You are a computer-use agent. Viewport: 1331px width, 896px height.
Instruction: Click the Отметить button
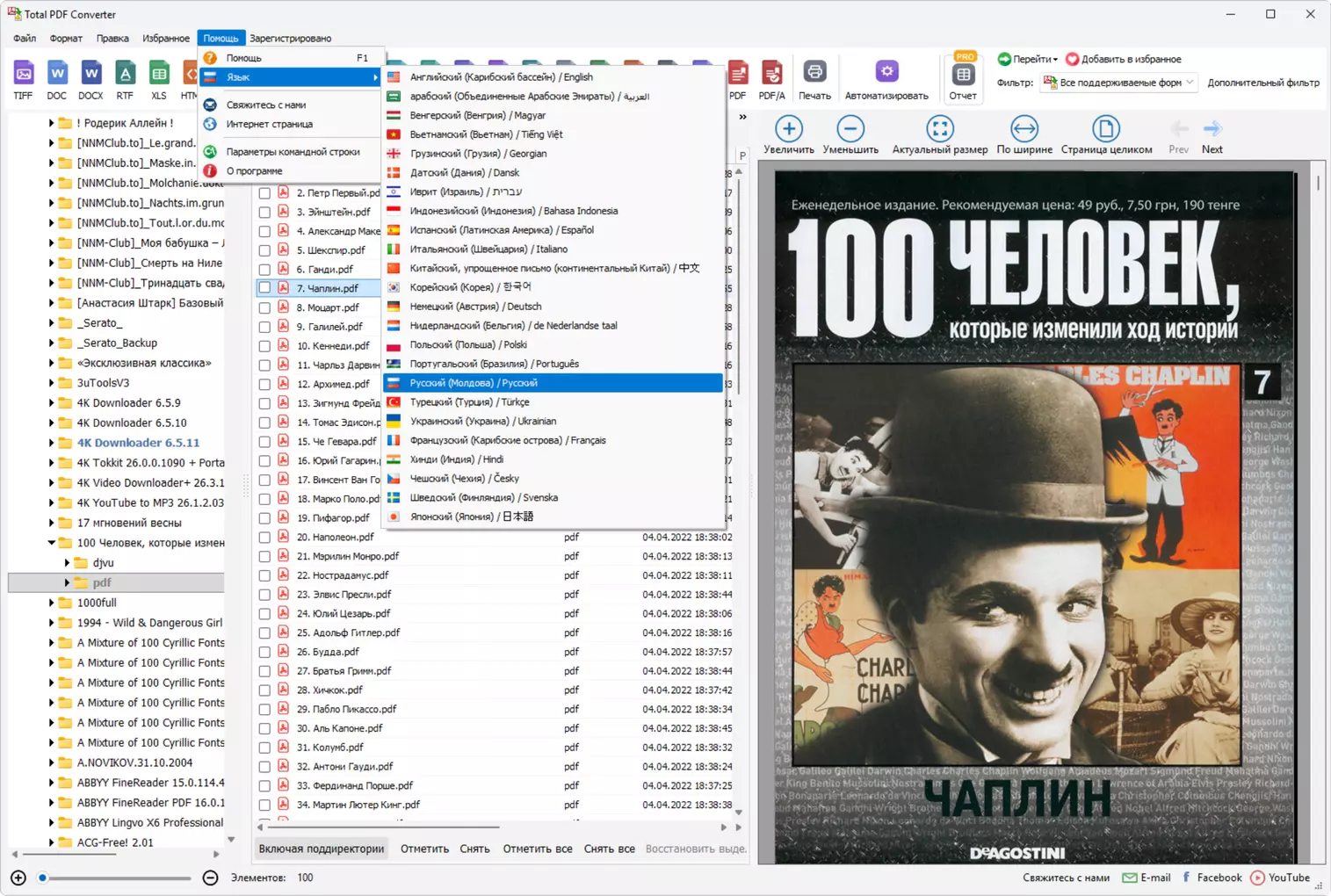click(x=424, y=849)
